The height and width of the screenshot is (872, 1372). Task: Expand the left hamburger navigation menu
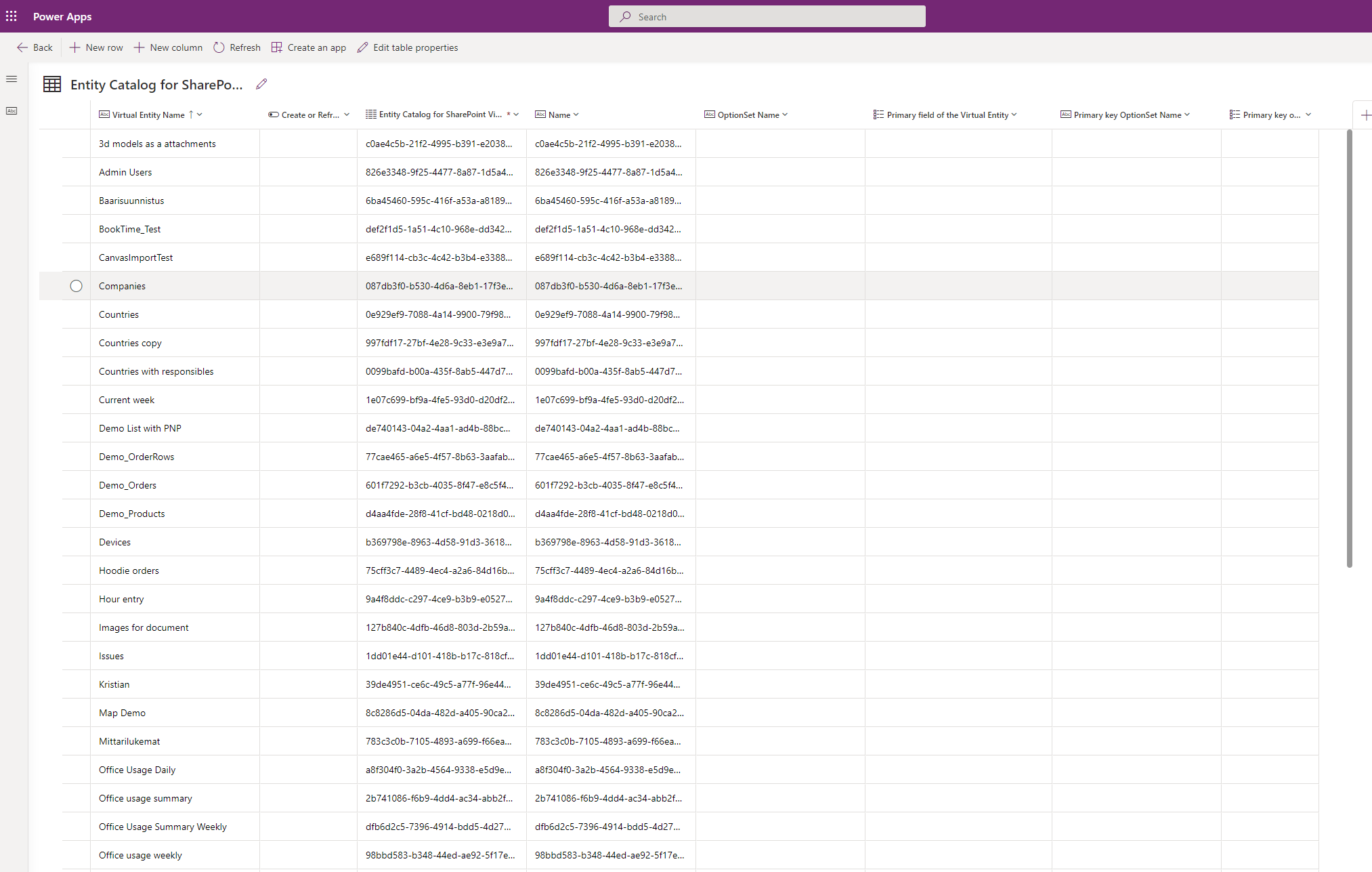pyautogui.click(x=12, y=79)
